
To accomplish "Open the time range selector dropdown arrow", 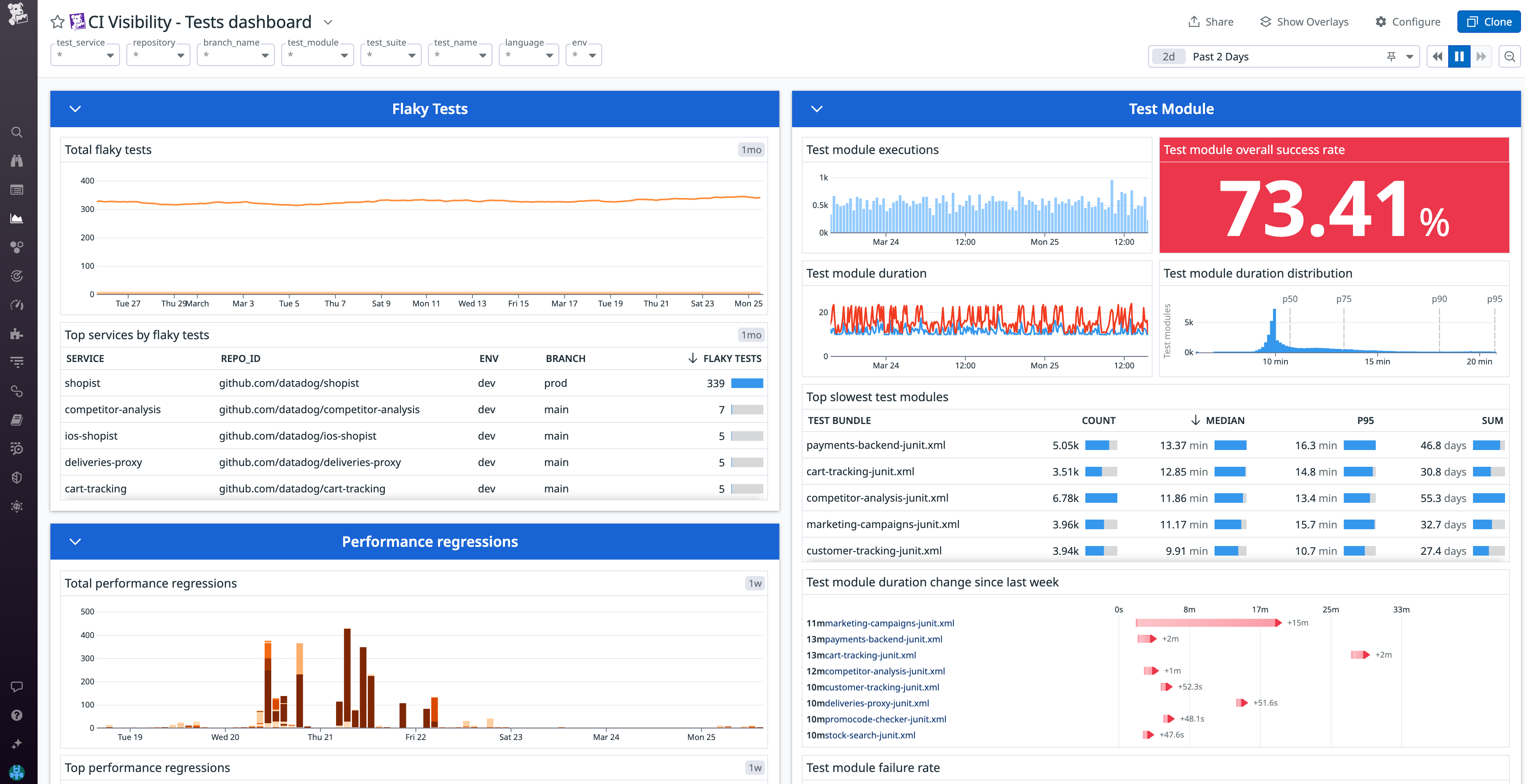I will tap(1409, 56).
